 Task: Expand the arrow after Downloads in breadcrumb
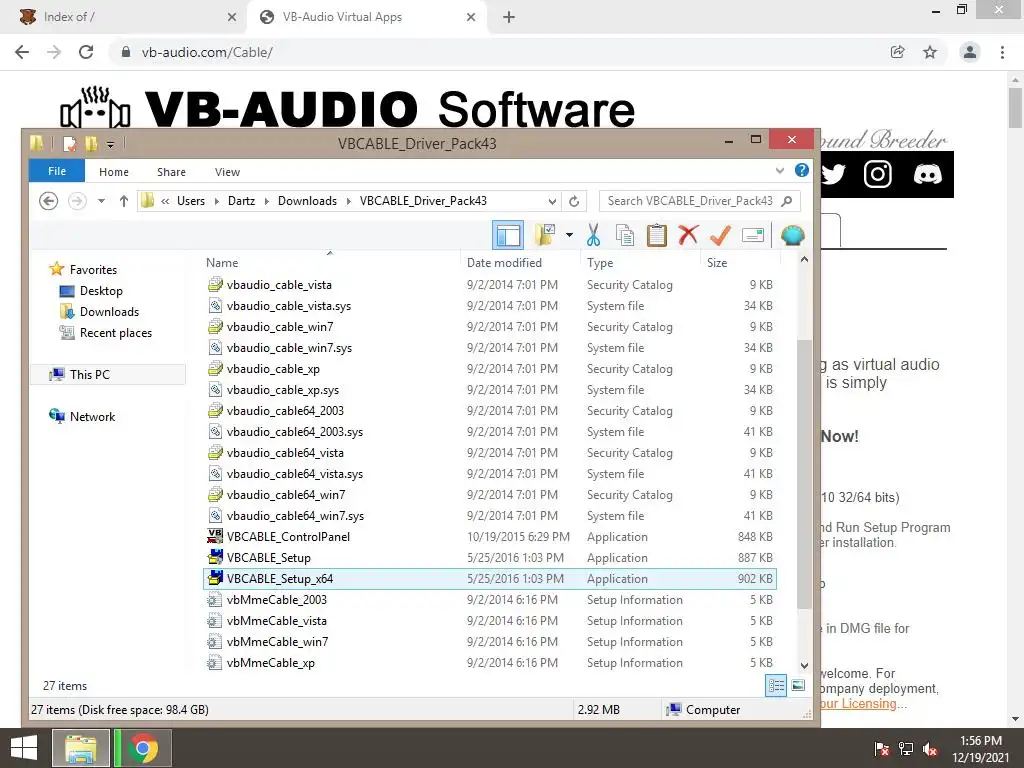[348, 201]
